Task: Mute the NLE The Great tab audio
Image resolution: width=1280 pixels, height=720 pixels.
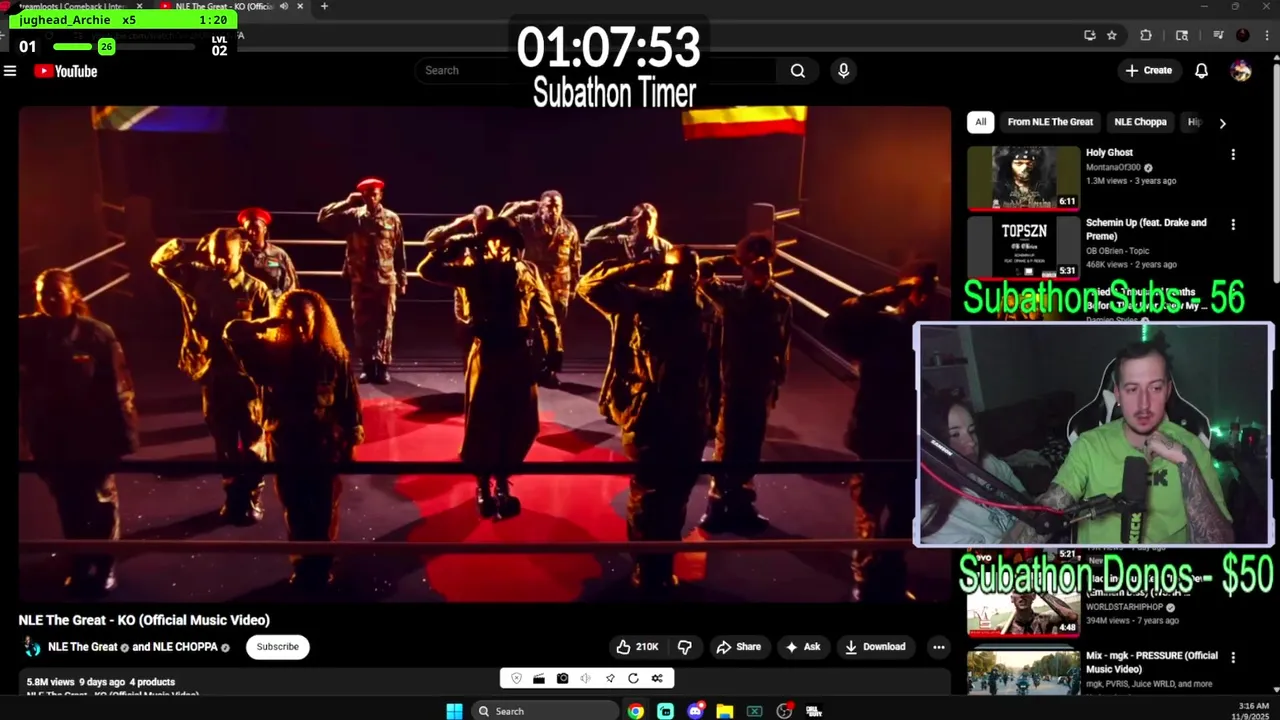Action: click(x=284, y=6)
